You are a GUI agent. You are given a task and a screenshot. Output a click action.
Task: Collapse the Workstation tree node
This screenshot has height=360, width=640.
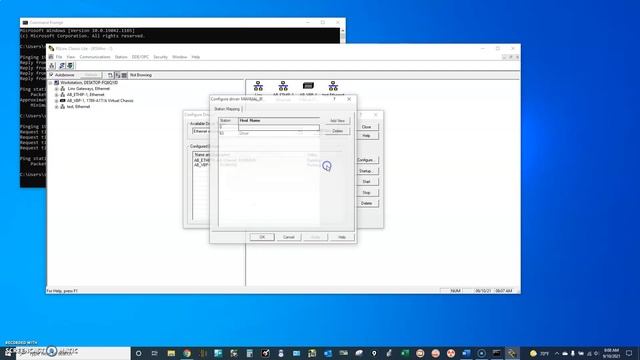pos(51,83)
